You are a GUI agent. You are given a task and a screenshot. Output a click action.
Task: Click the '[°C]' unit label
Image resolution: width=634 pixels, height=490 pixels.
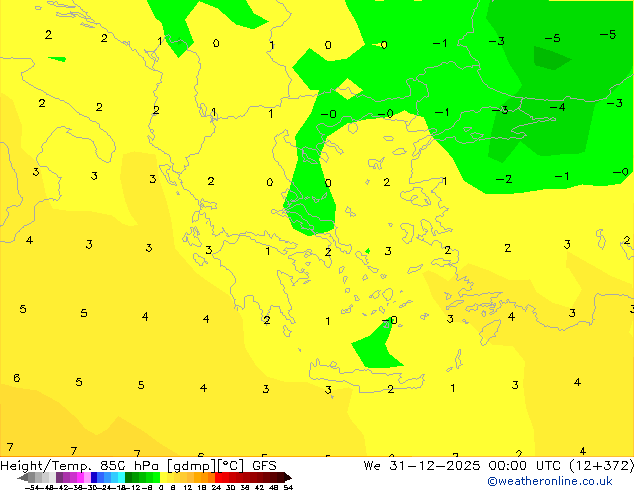pos(231,466)
